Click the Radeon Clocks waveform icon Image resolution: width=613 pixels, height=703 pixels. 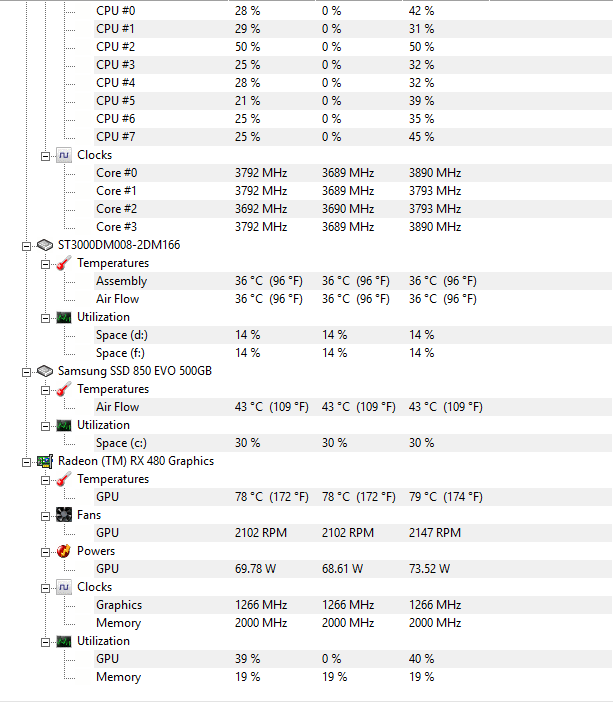tap(64, 587)
